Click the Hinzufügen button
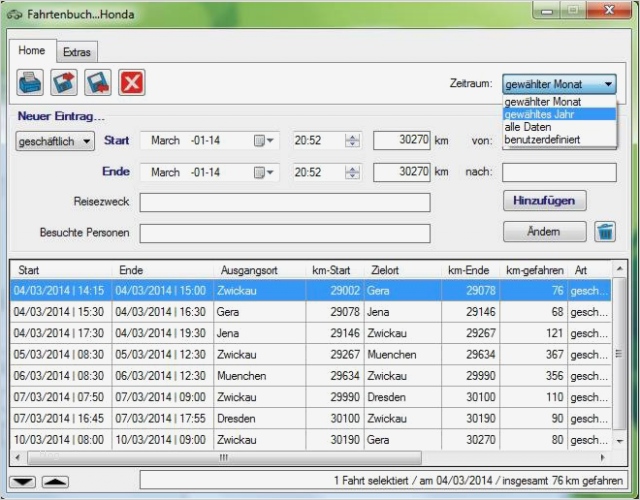This screenshot has width=640, height=500. [x=544, y=200]
